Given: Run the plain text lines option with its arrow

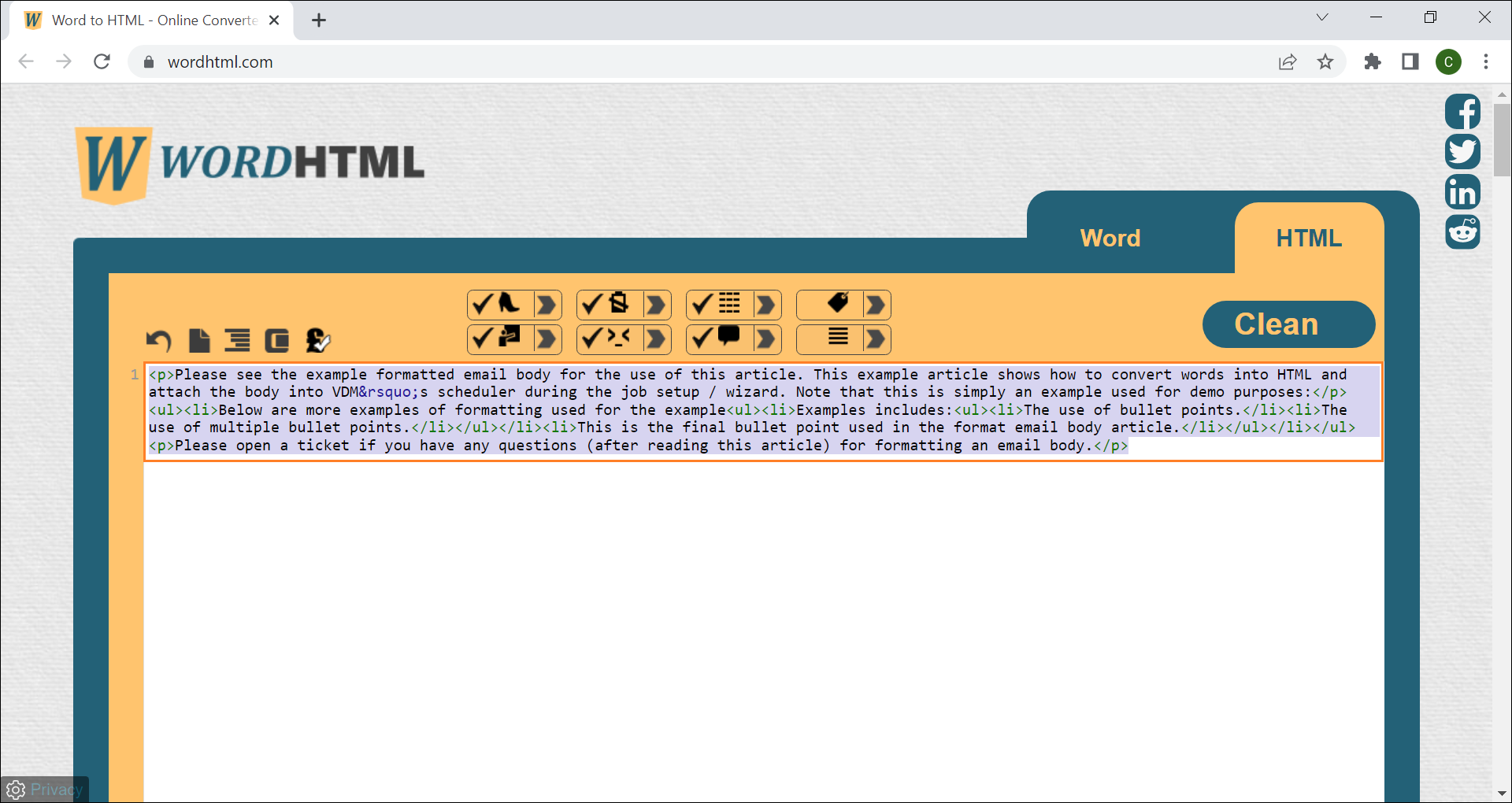Looking at the screenshot, I should [x=876, y=339].
